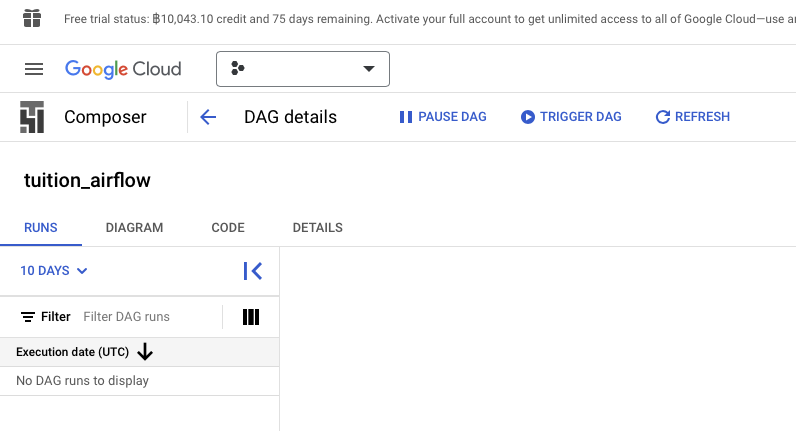Open the hamburger navigation menu
Screen dimensions: 796x431
click(x=34, y=69)
